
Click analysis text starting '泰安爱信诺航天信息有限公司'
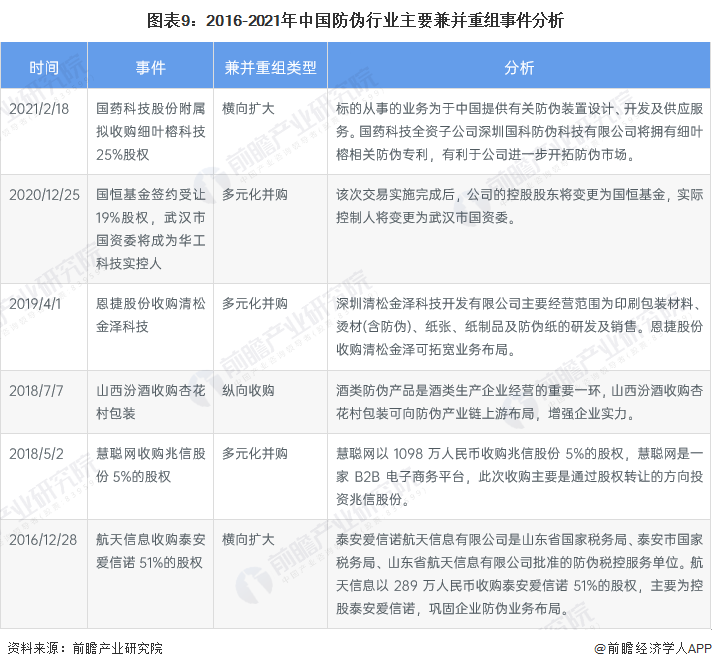point(519,574)
